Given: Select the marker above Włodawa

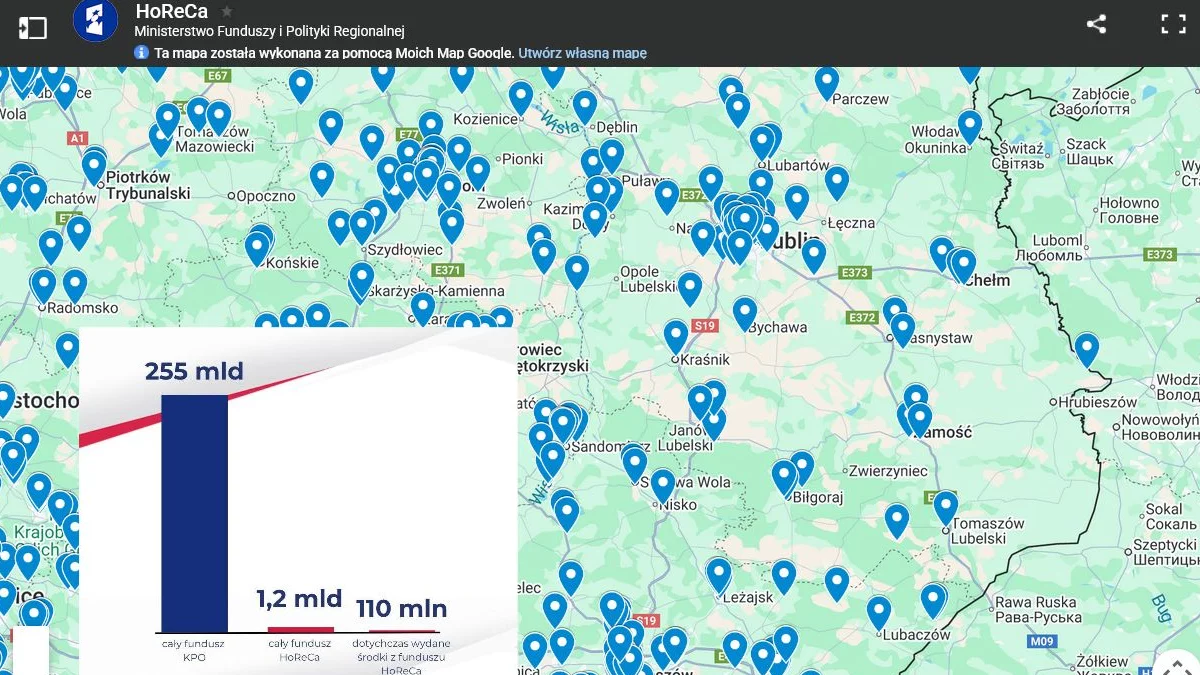Looking at the screenshot, I should pos(969,126).
